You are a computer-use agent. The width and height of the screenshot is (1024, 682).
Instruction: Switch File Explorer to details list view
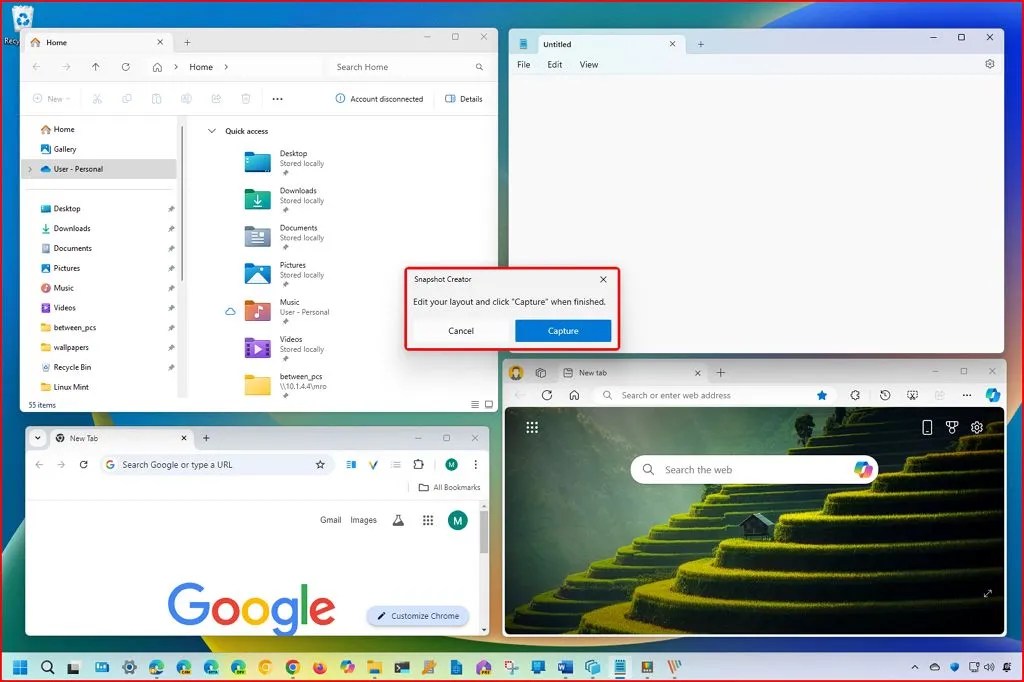click(475, 404)
